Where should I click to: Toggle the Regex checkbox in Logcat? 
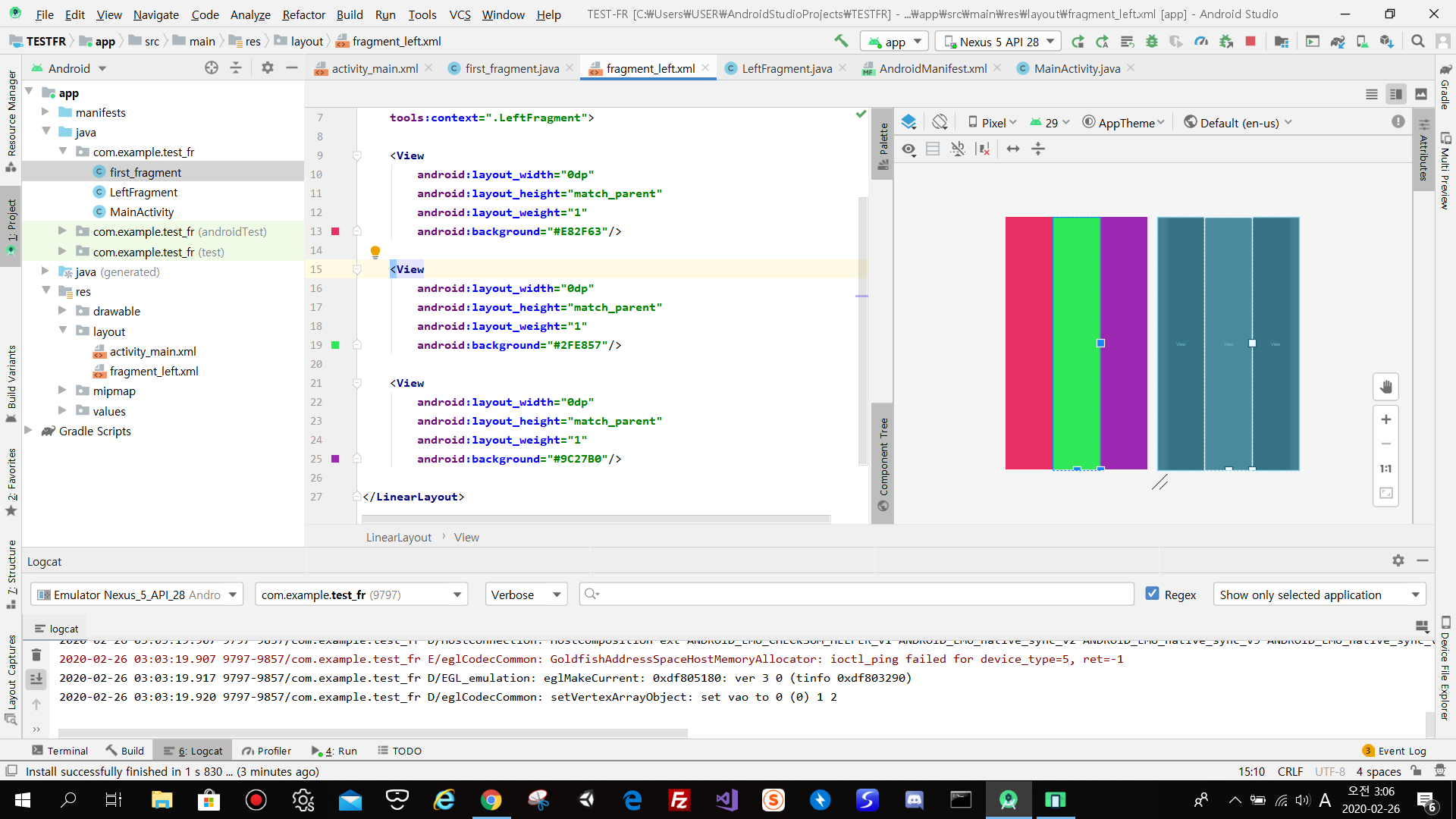click(1152, 594)
